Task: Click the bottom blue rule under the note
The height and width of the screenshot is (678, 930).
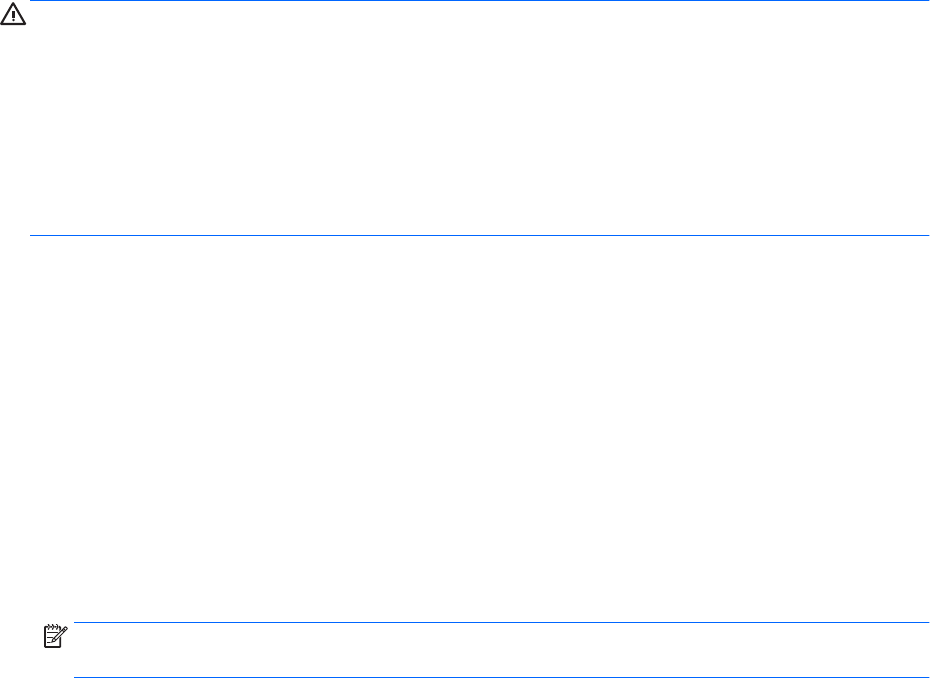Action: [500, 677]
